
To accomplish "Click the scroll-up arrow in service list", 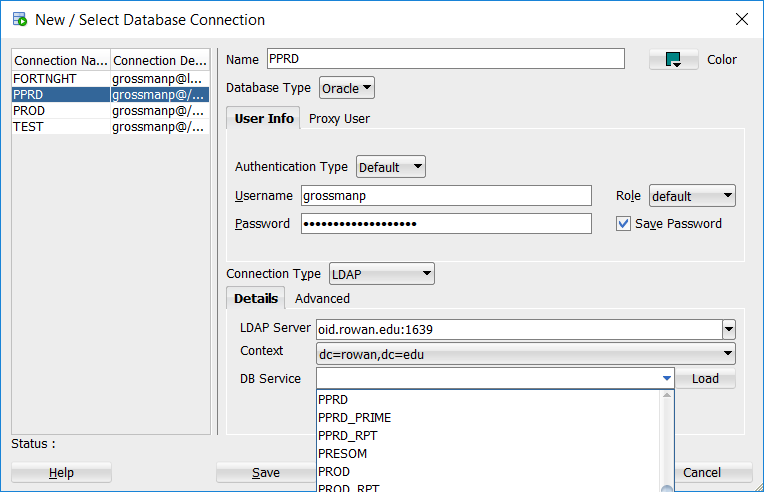I will (x=667, y=395).
